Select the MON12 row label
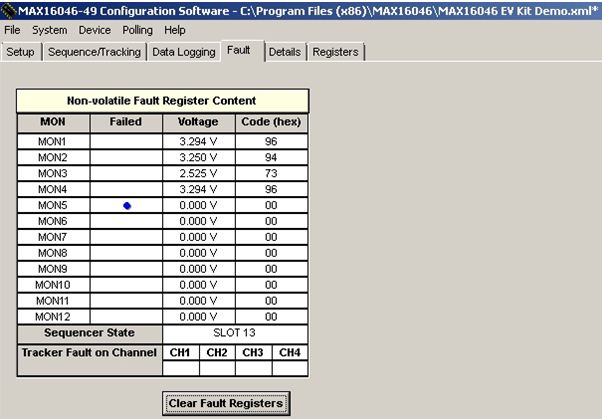602x419 pixels. point(53,317)
